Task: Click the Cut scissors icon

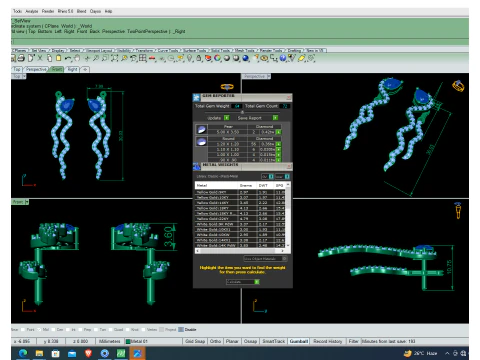Action: point(40,58)
